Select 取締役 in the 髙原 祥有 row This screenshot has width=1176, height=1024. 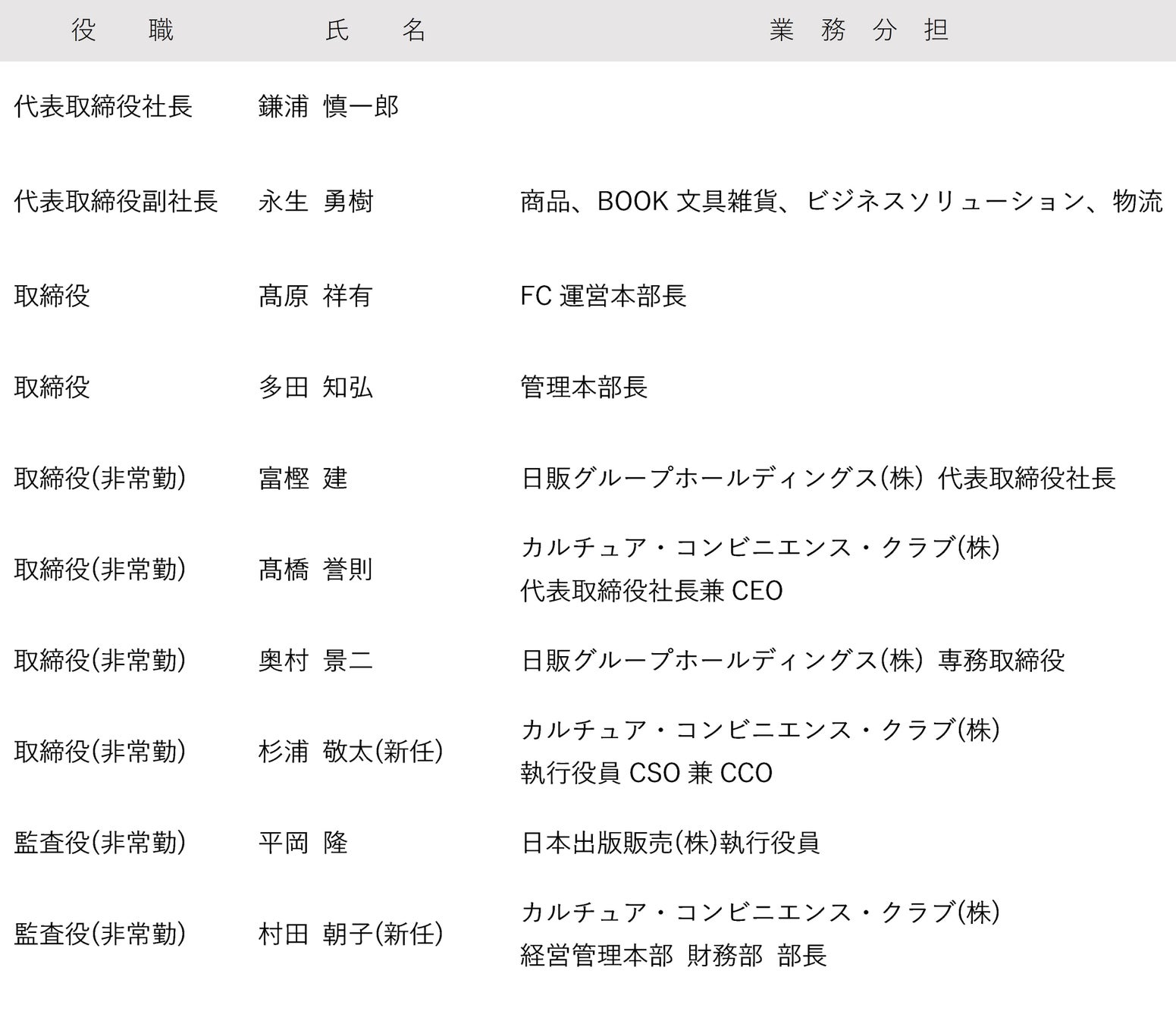click(52, 296)
